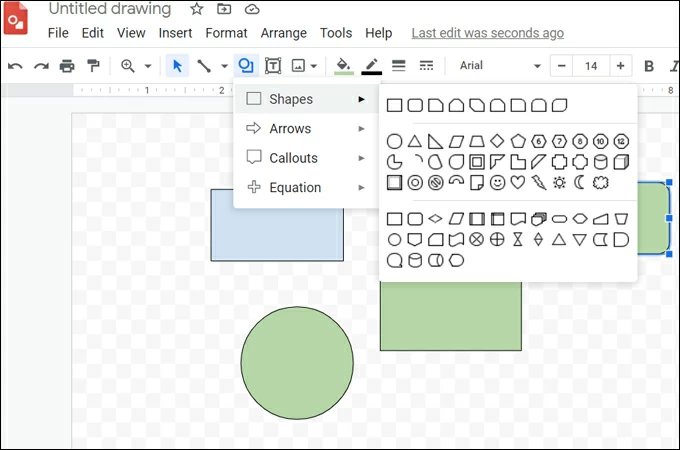This screenshot has height=450, width=680.
Task: Click the Border weight icon
Action: tap(399, 65)
